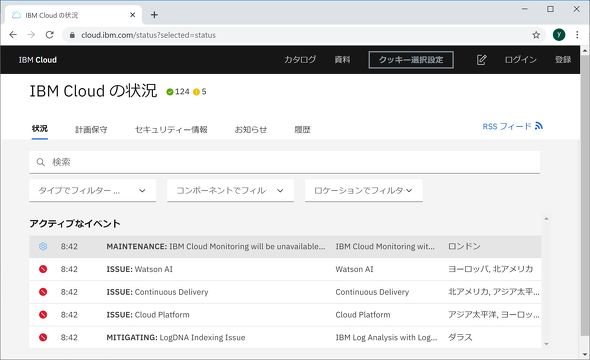Go back with the browser back arrow

(x=13, y=35)
